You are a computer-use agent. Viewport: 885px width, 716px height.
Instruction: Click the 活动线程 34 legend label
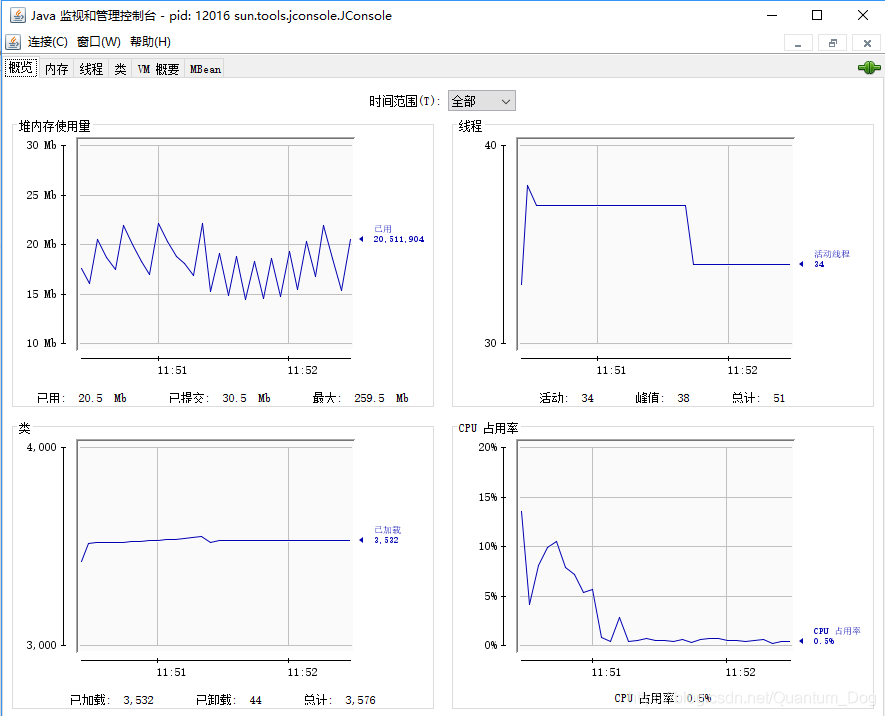[831, 259]
